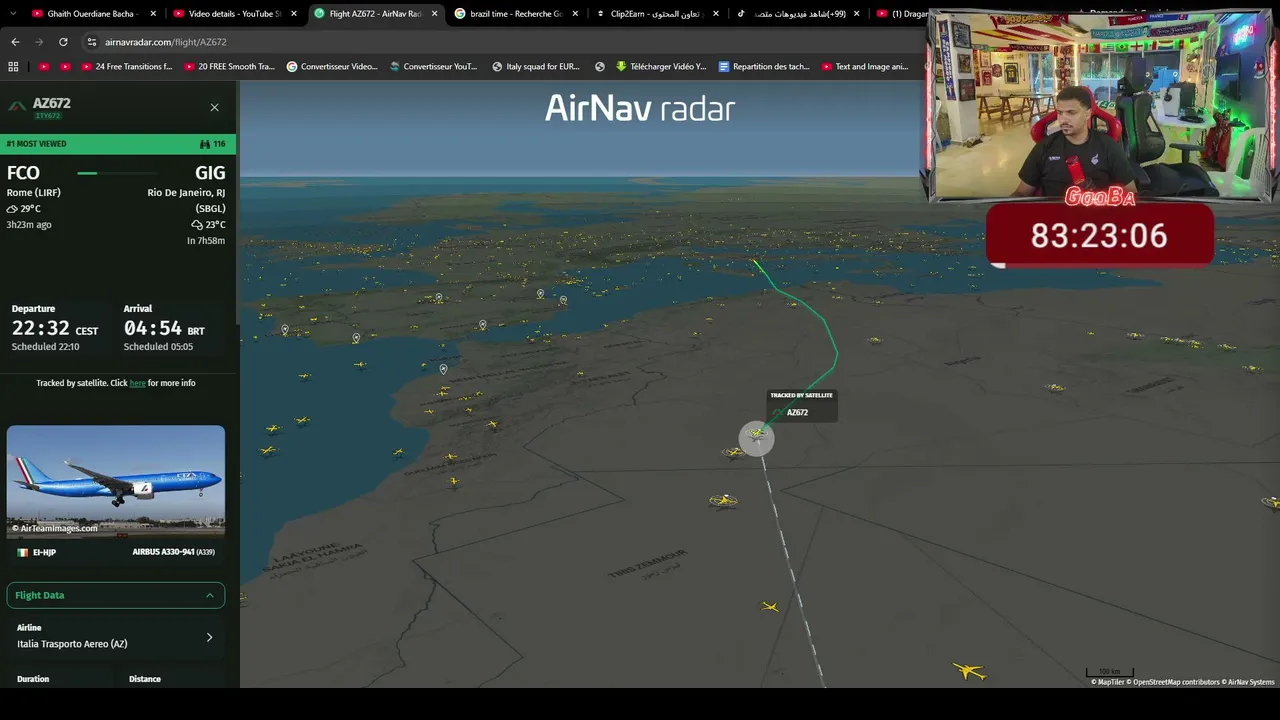The width and height of the screenshot is (1280, 720).
Task: Open the MapTiler attribution link
Action: tap(1110, 682)
